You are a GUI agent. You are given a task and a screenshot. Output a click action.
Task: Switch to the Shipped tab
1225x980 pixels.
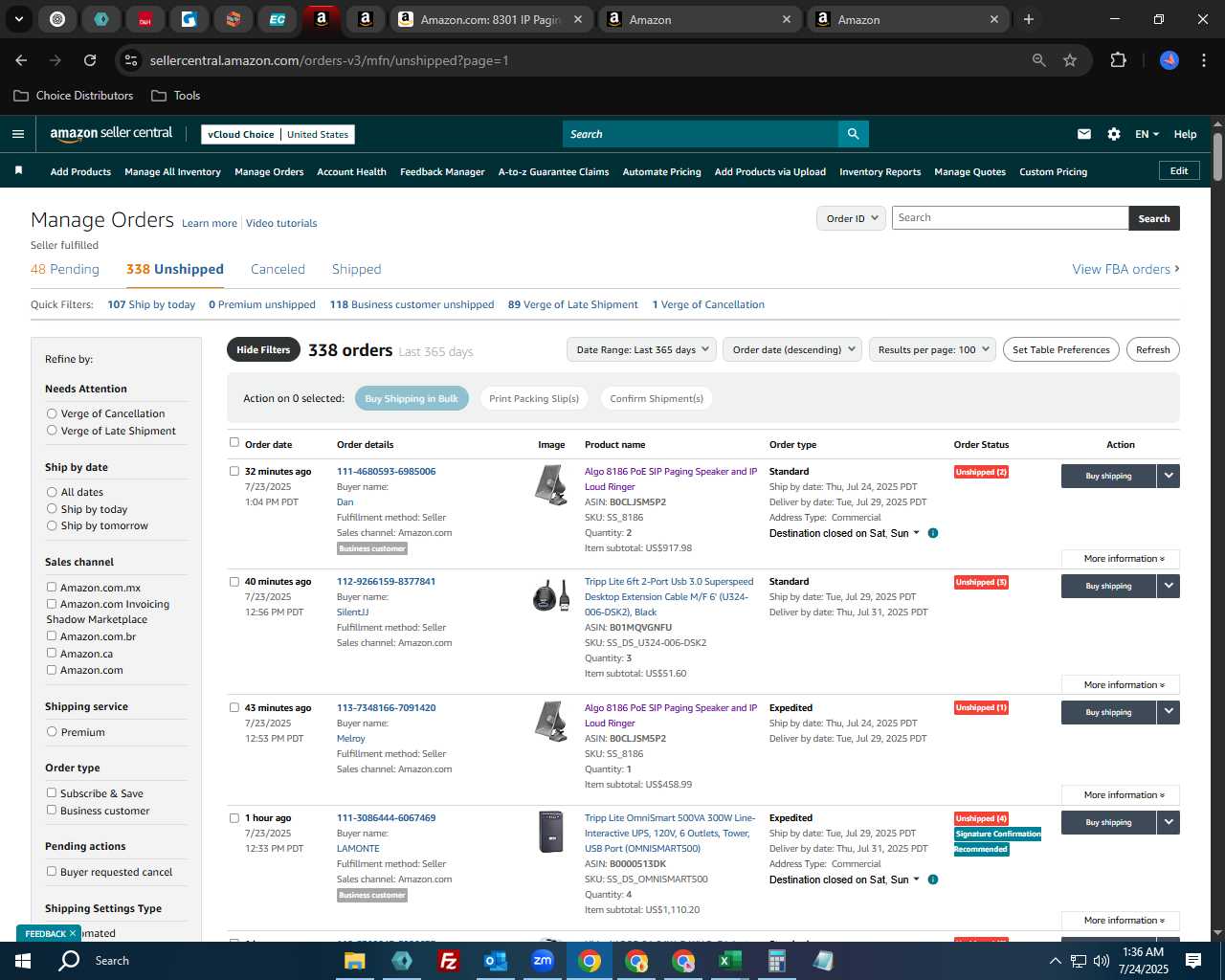[x=356, y=269]
